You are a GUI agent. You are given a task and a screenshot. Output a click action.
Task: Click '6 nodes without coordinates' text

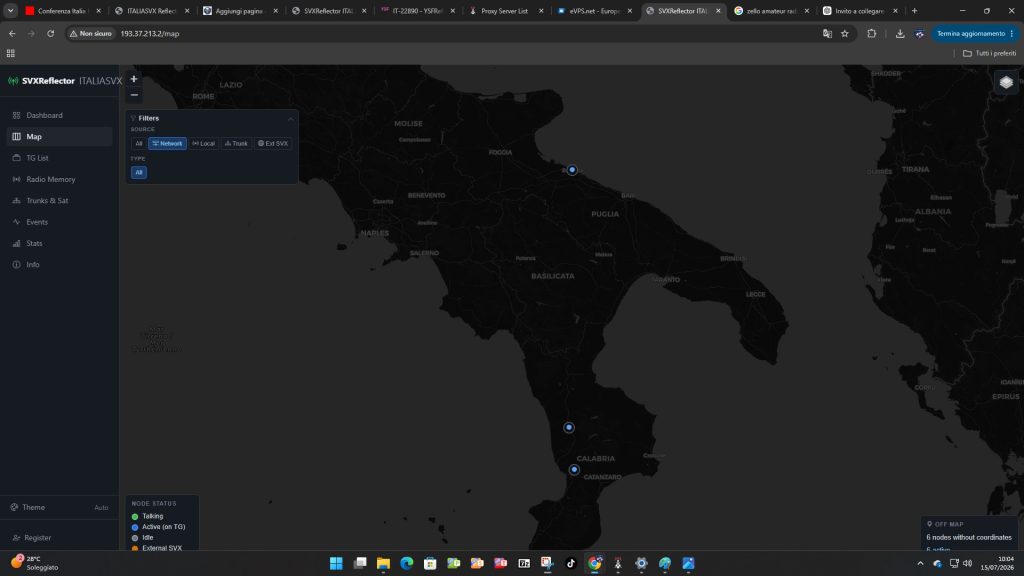coord(968,537)
